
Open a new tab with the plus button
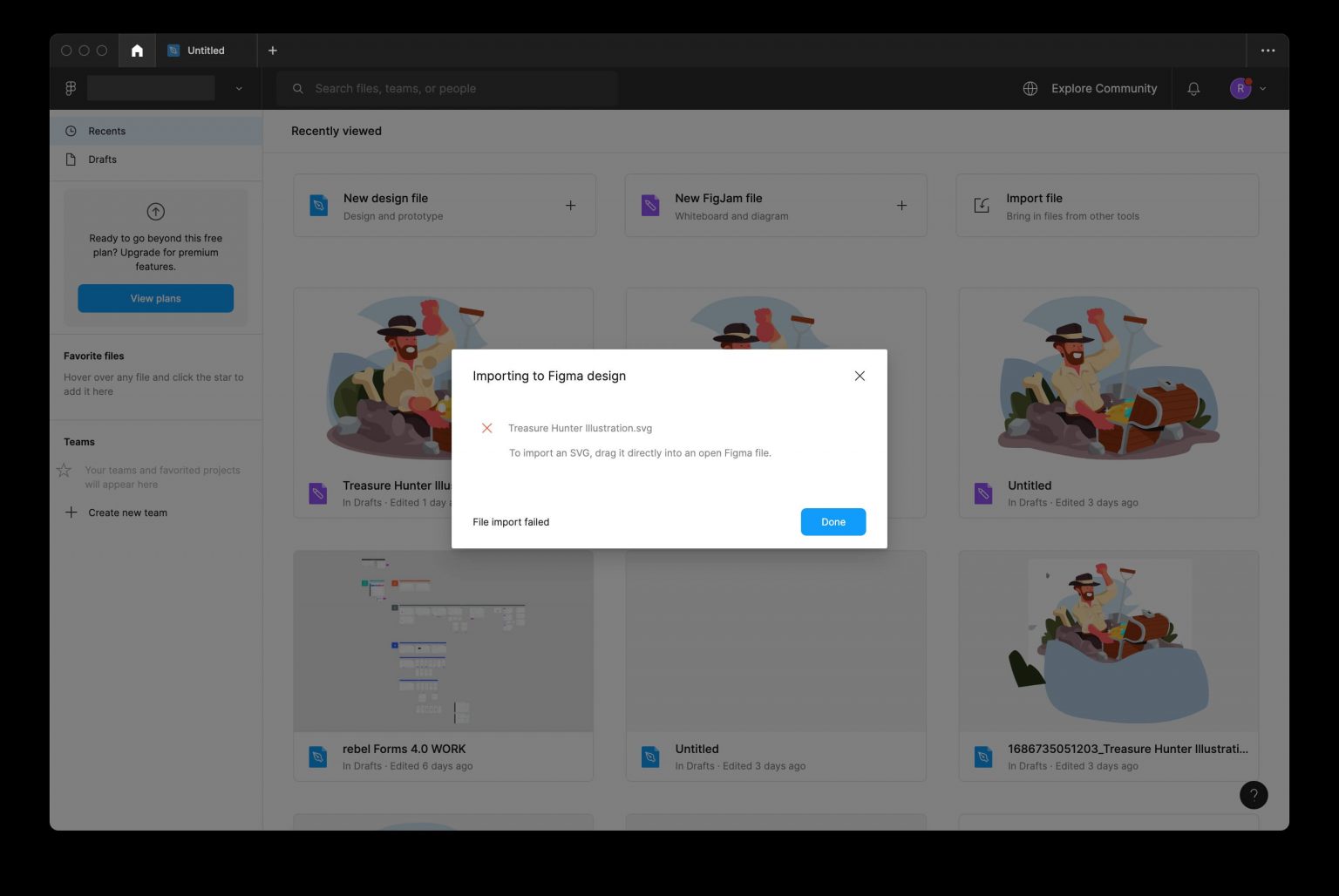tap(272, 50)
